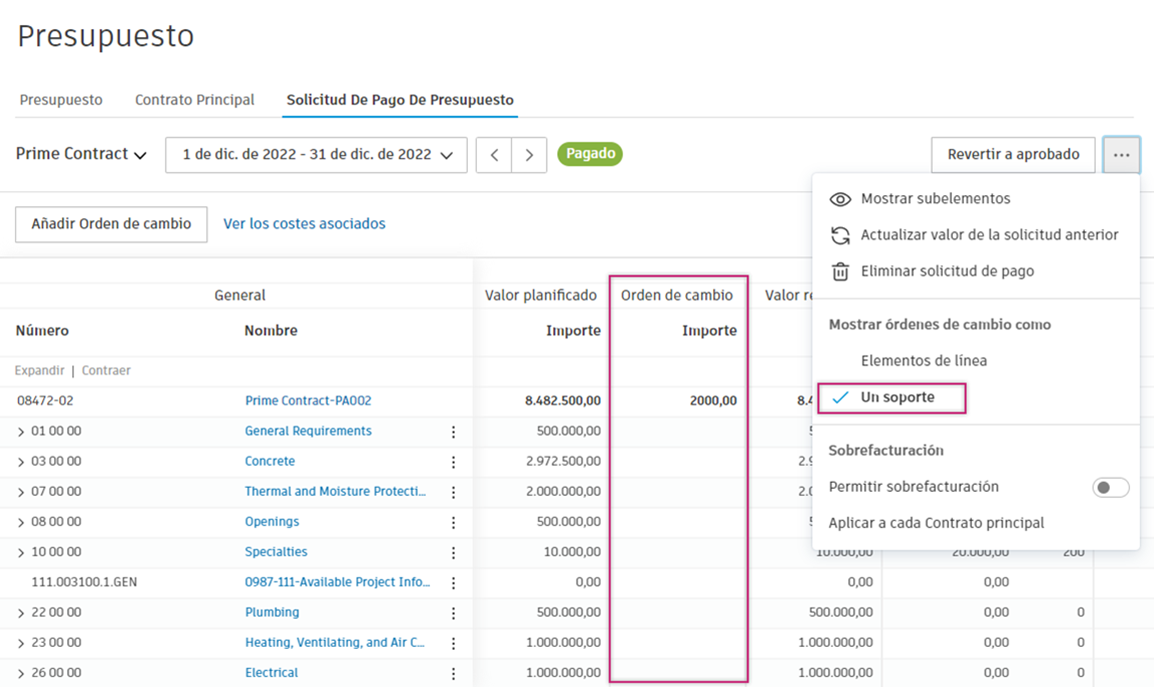Expand row 03 00 00
Viewport: 1154px width, 687px height.
click(21, 462)
